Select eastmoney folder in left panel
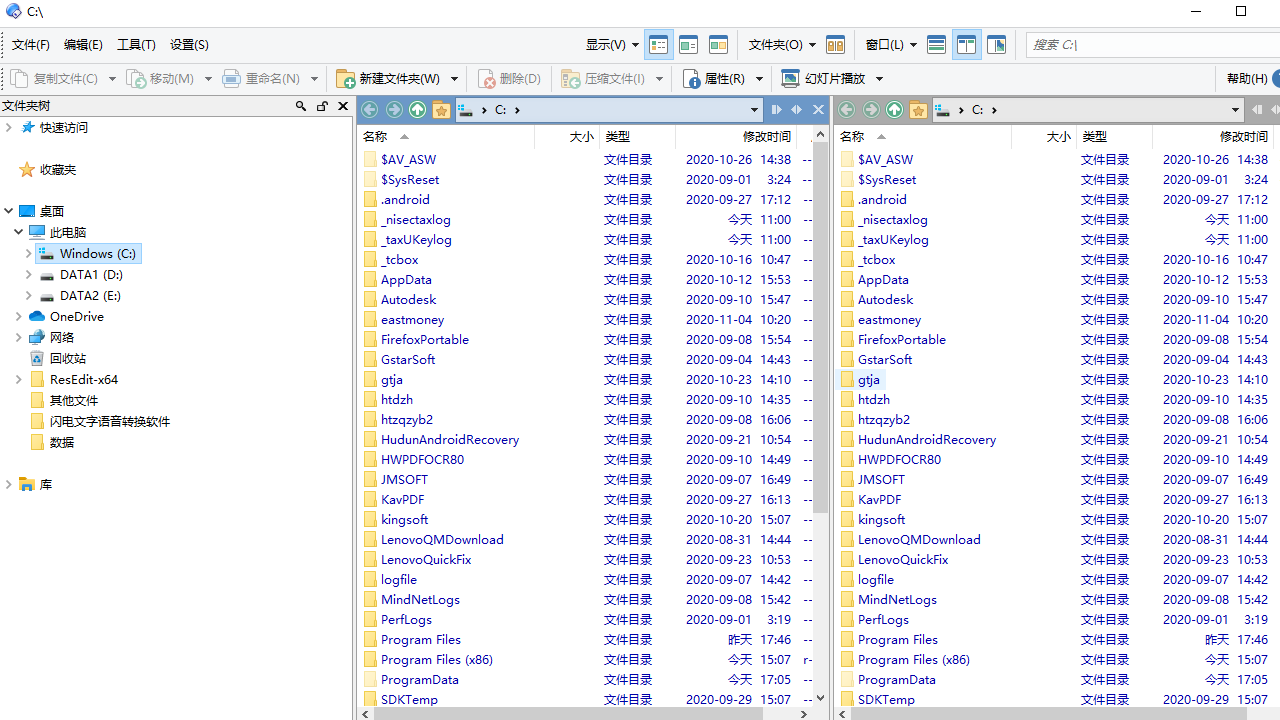The width and height of the screenshot is (1280, 720). coord(412,320)
